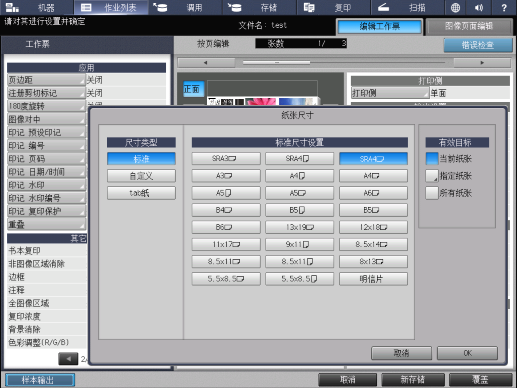Click the speaker volume icon

click(x=479, y=7)
